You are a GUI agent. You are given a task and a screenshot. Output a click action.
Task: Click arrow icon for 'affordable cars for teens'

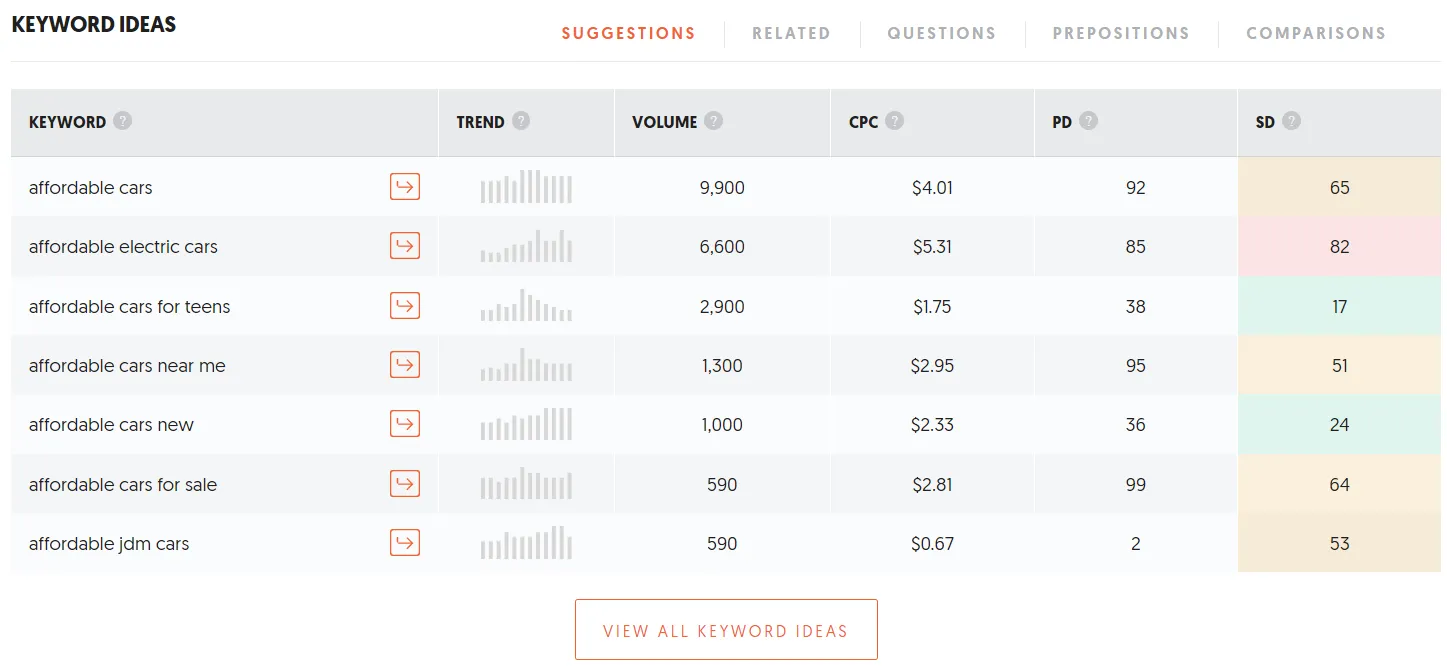point(404,306)
